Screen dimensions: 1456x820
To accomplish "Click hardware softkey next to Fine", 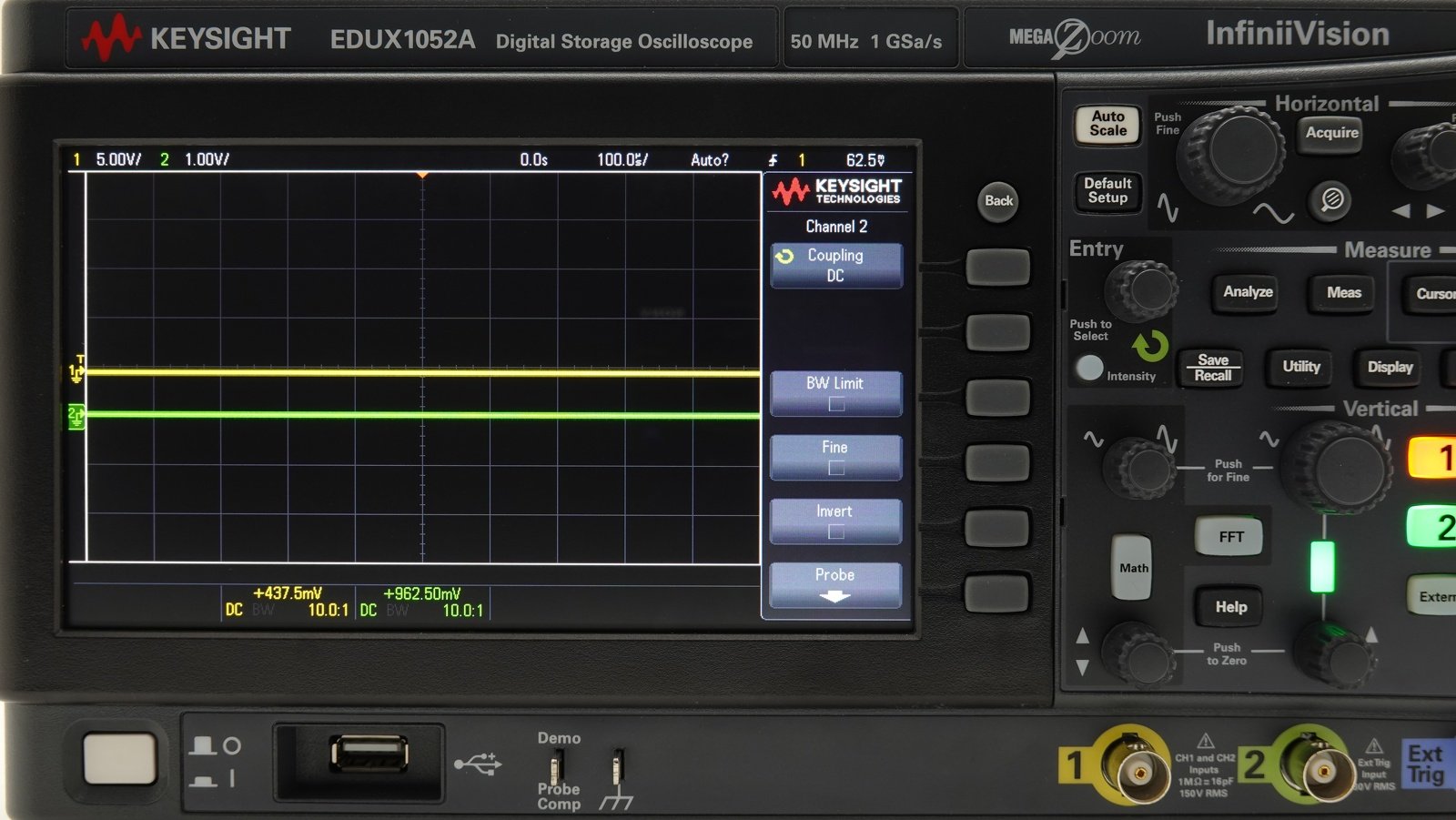I will [997, 462].
